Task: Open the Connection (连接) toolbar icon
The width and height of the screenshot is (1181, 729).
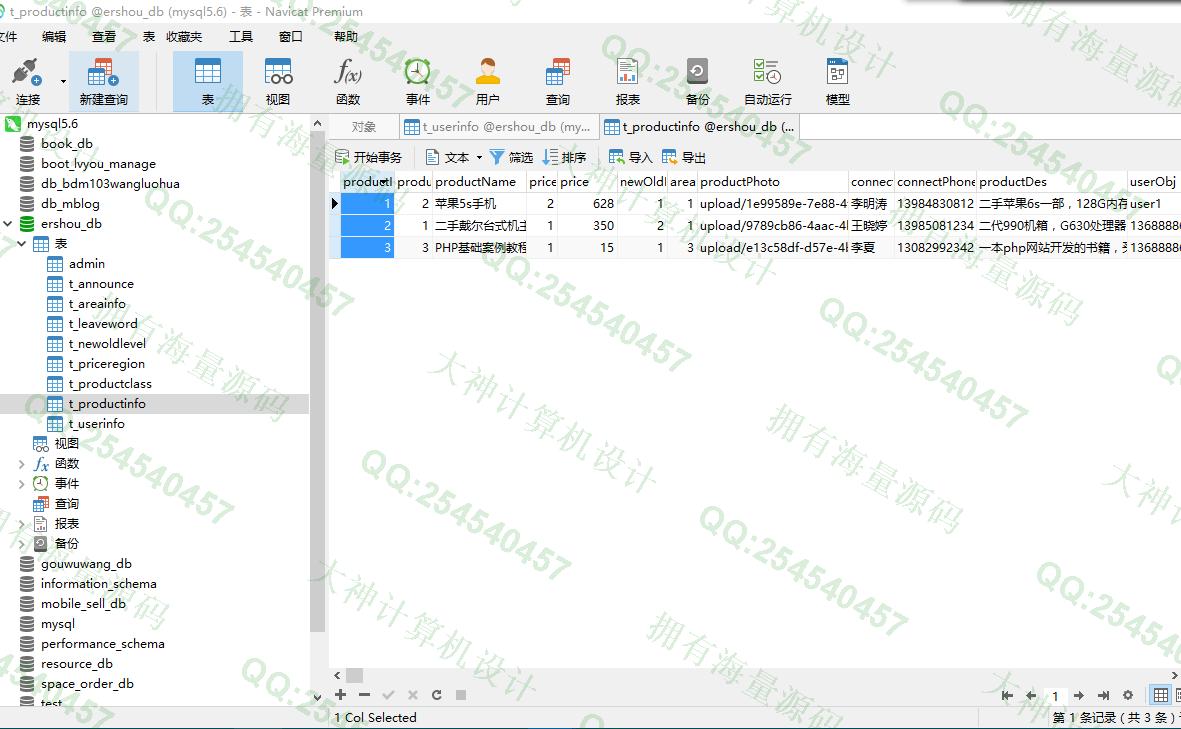Action: tap(27, 81)
